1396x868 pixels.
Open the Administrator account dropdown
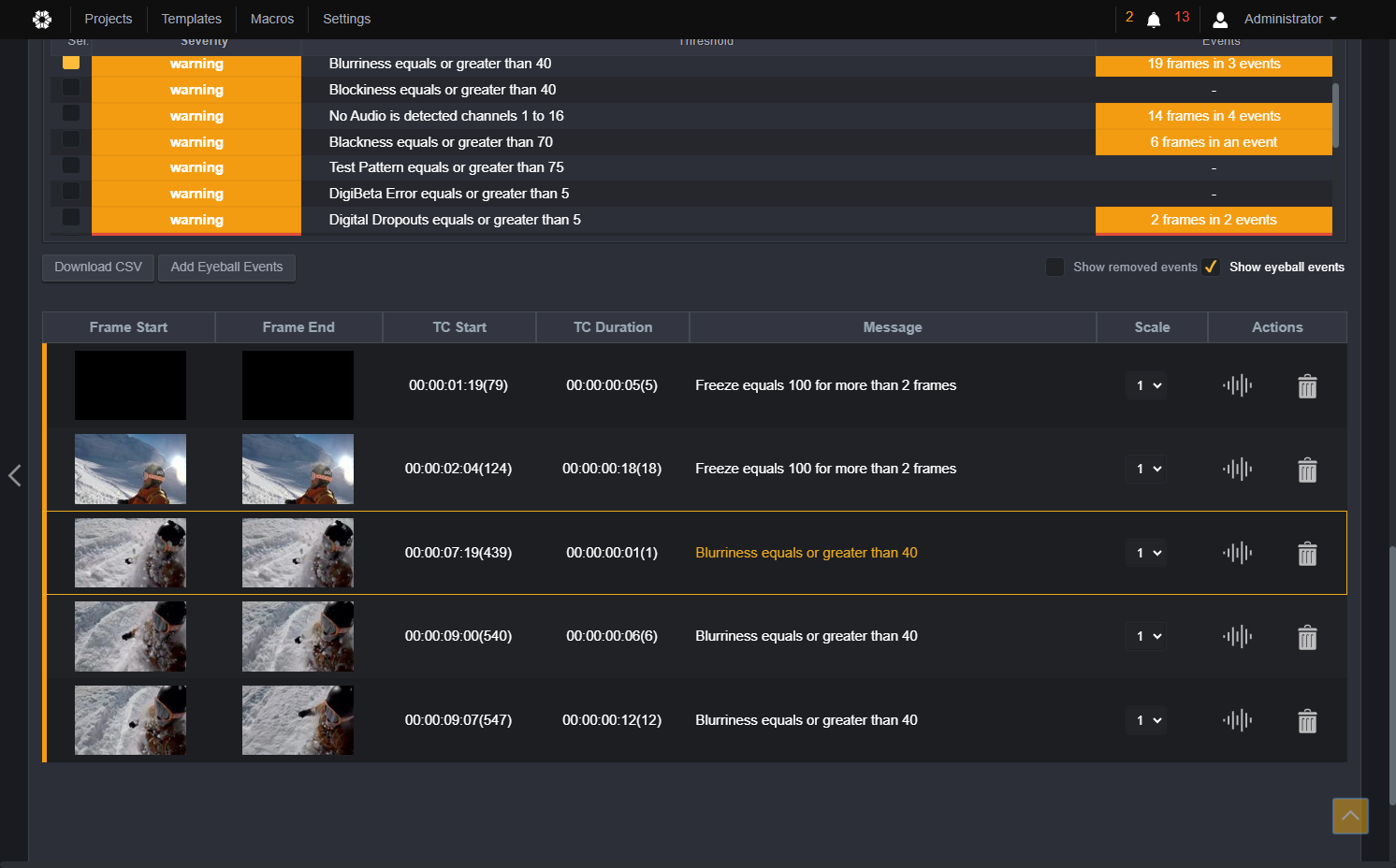(x=1290, y=19)
